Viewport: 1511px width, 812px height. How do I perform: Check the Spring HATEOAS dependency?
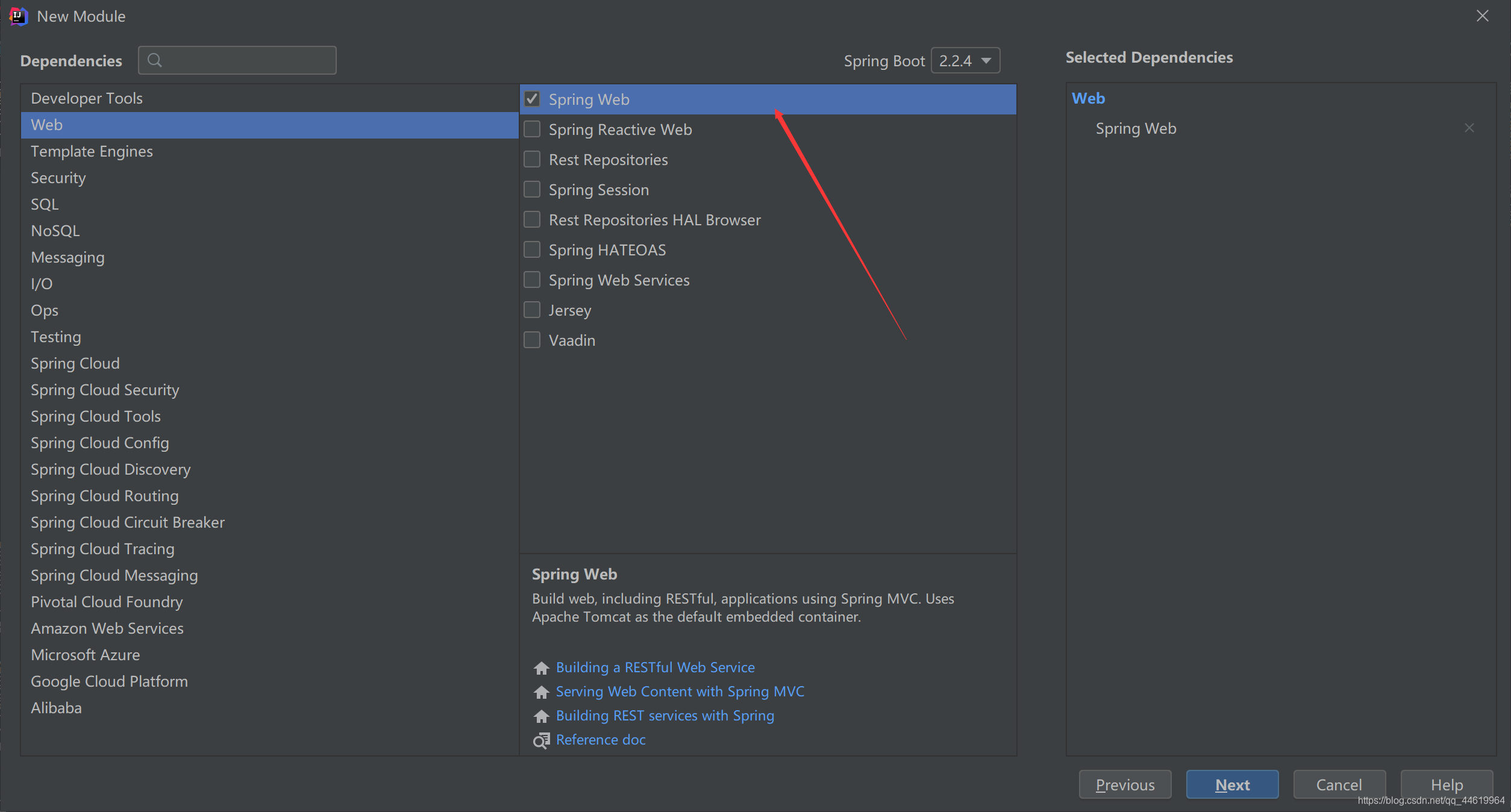tap(532, 249)
